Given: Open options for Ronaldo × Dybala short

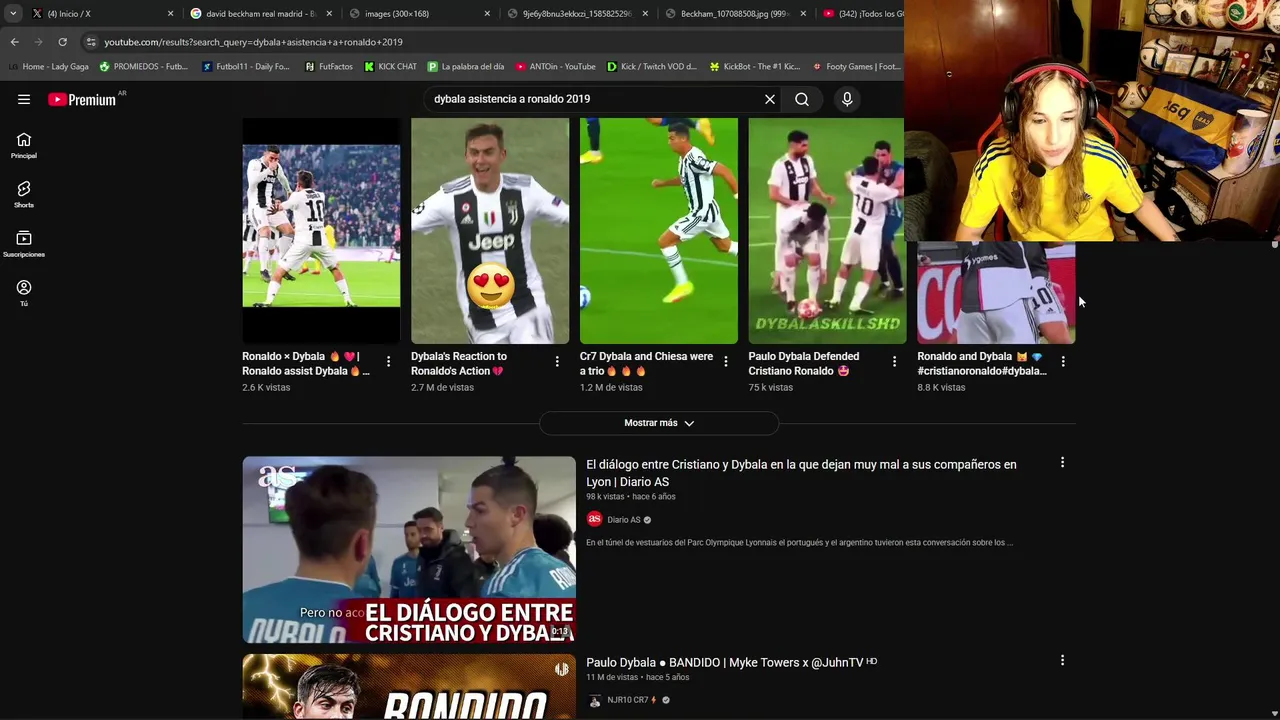Looking at the screenshot, I should coord(388,362).
